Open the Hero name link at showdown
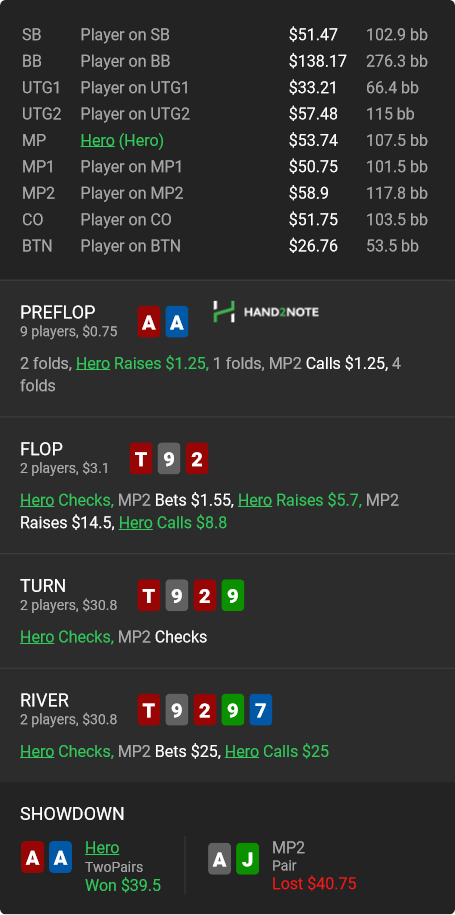The height and width of the screenshot is (915, 455). [102, 848]
